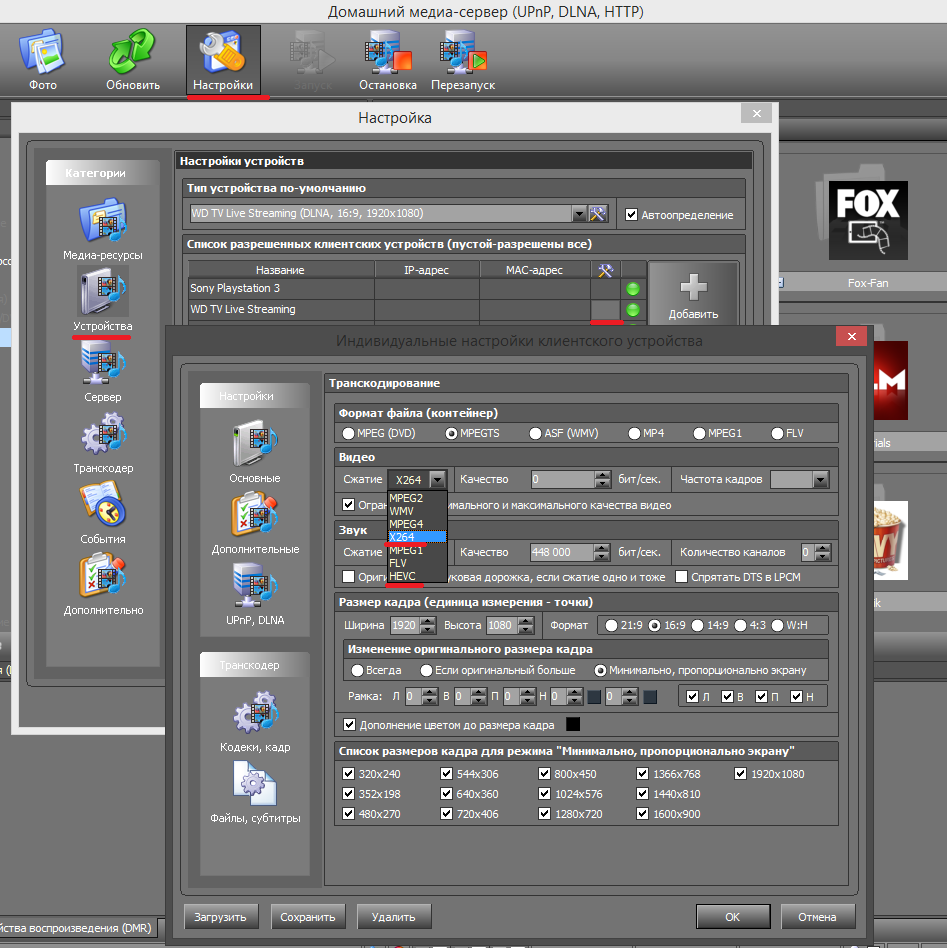Expand the Частота кадров dropdown
The height and width of the screenshot is (948, 947).
821,480
